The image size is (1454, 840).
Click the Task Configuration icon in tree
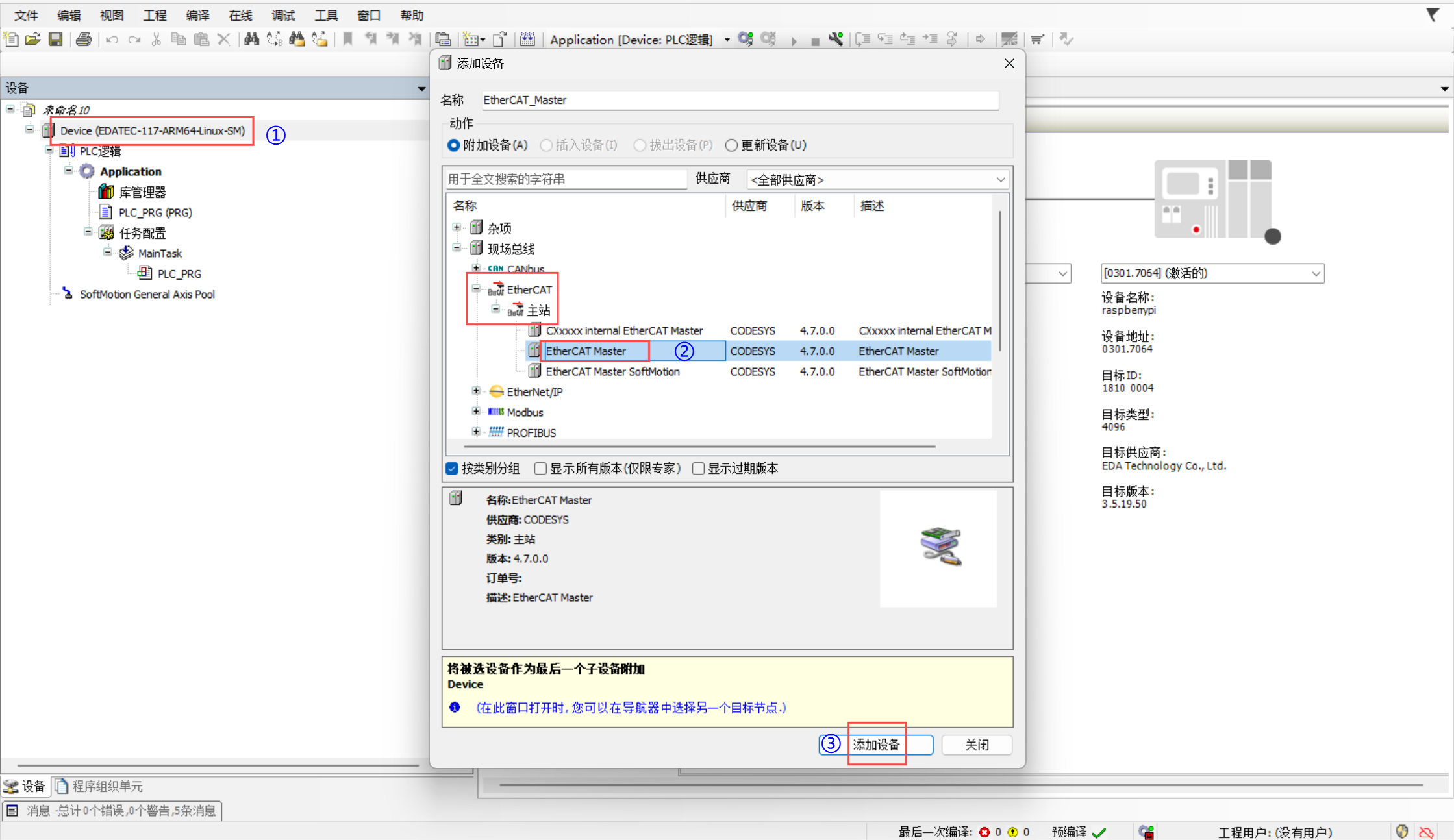(107, 232)
